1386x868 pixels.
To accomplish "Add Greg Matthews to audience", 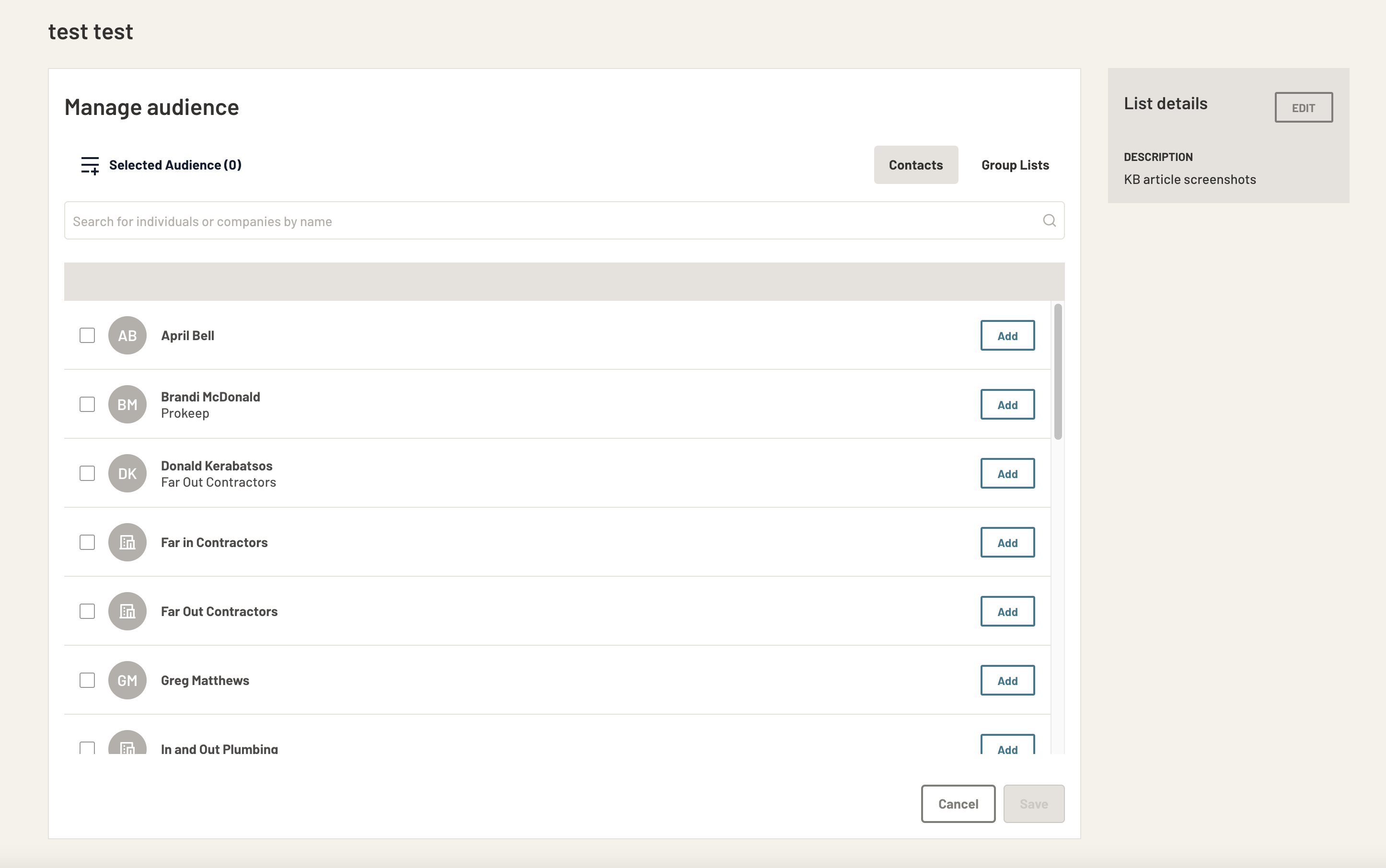I will [1007, 680].
